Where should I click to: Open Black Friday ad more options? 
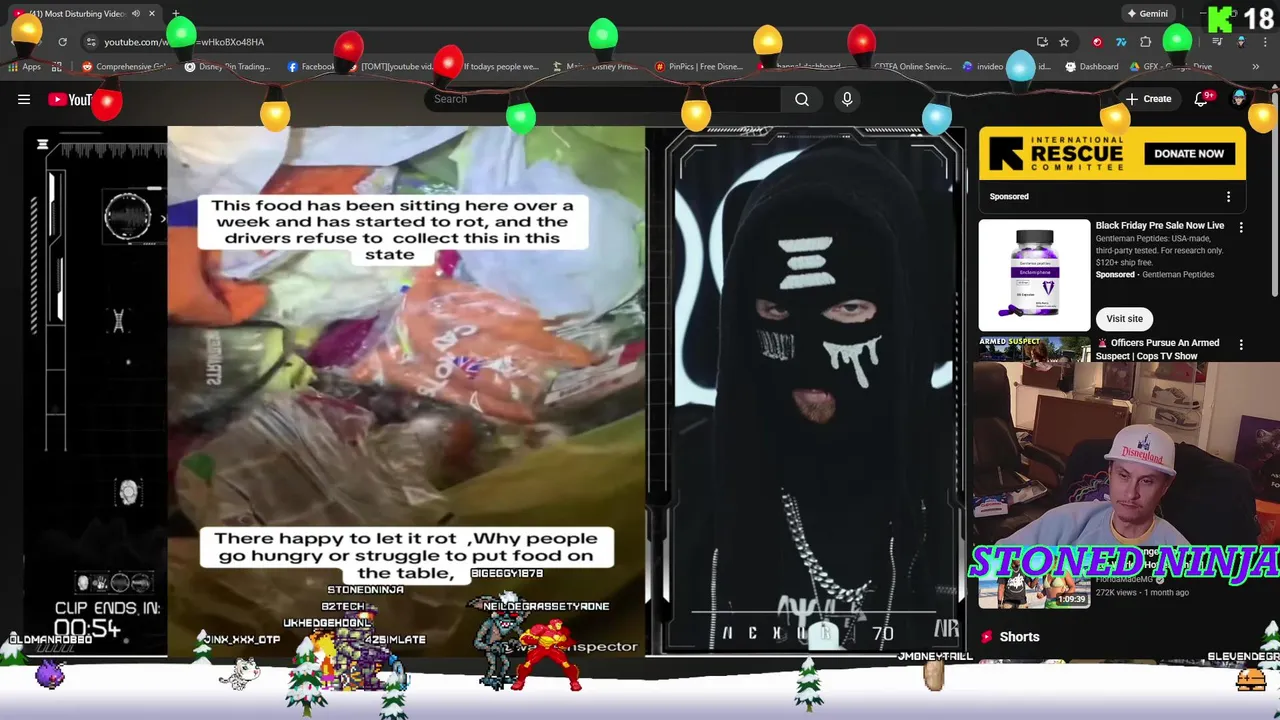[1241, 228]
